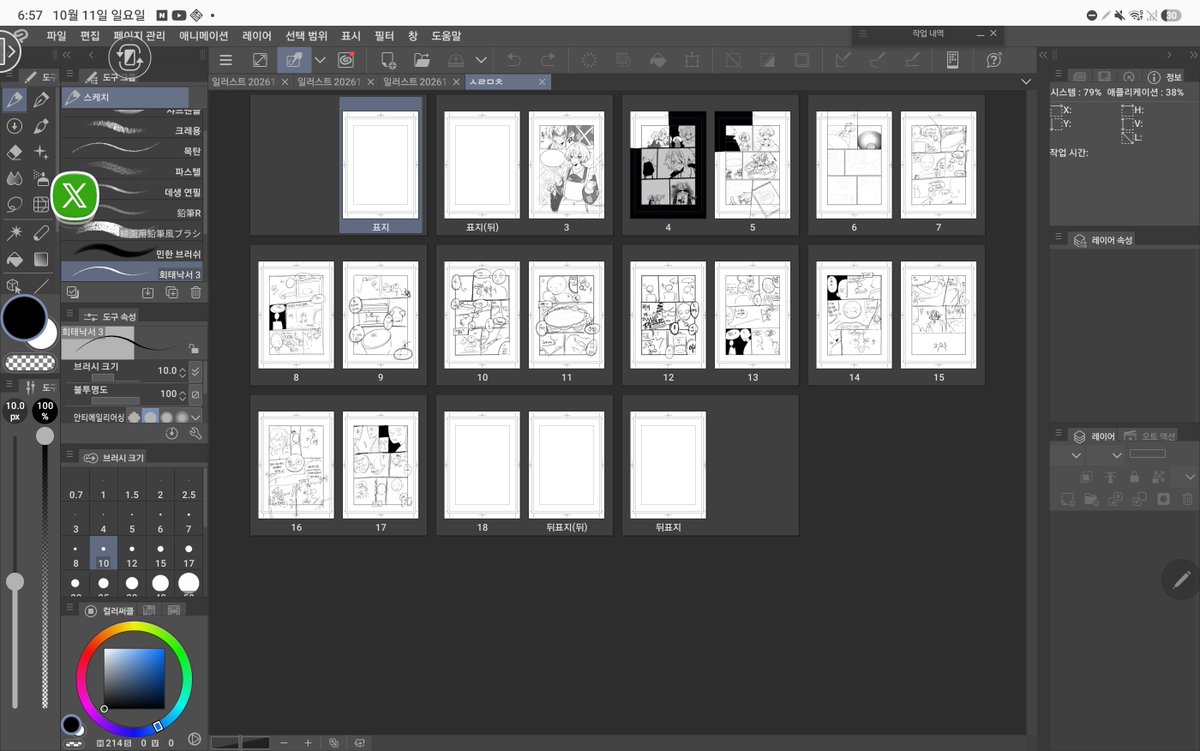Open the 레이어 menu

tap(257, 35)
